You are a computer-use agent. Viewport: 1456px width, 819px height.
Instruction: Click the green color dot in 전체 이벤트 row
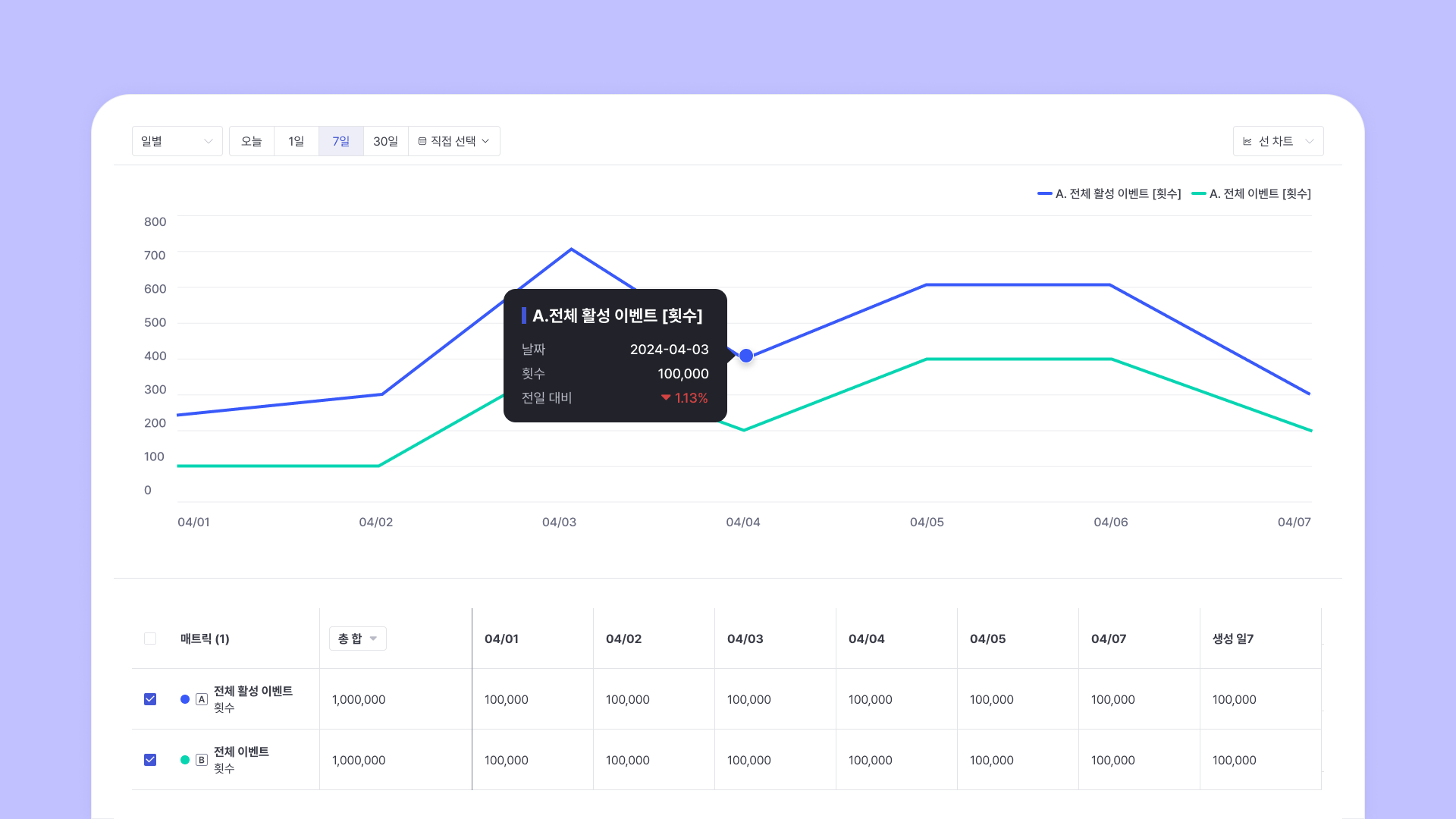click(x=185, y=760)
